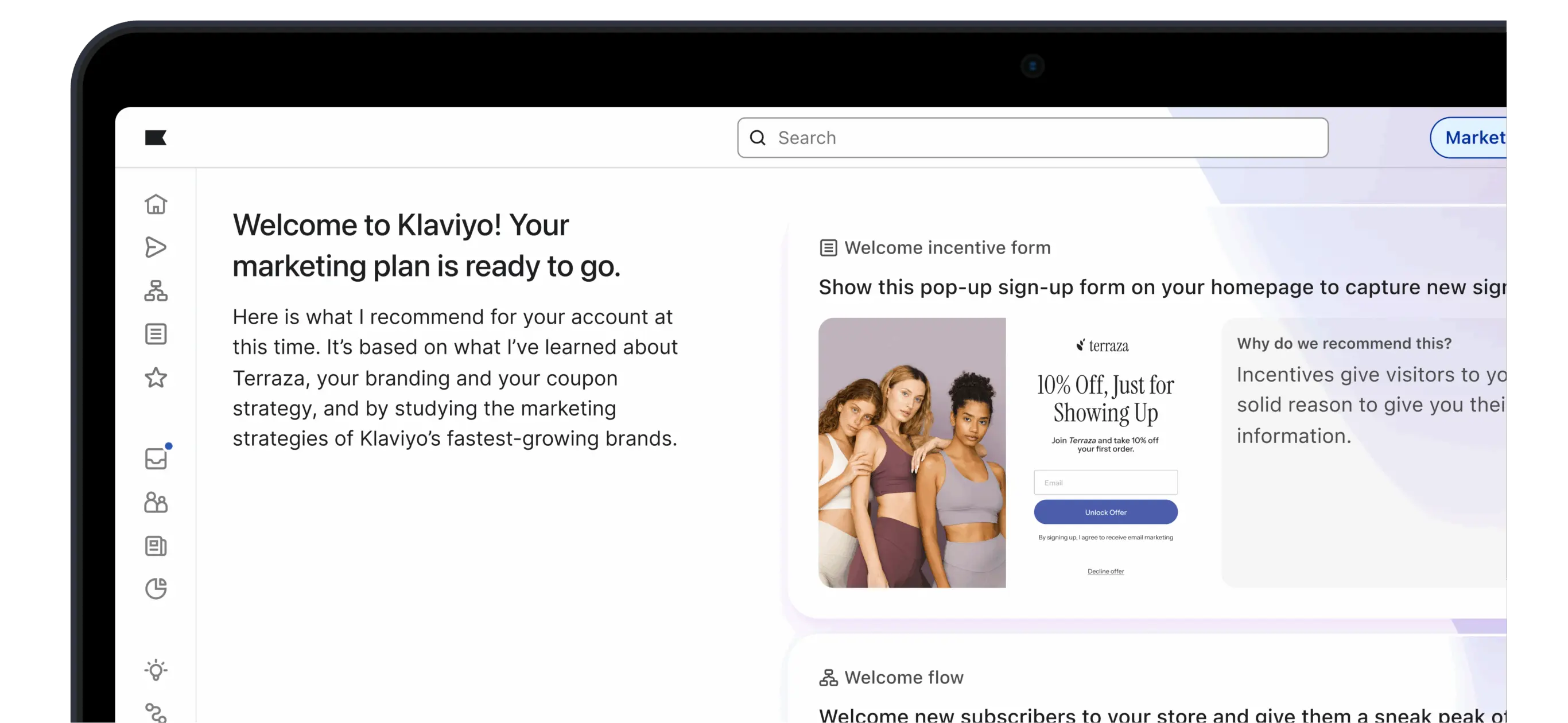Open Flows hierarchy icon in sidebar
This screenshot has height=723, width=1568.
tap(156, 290)
